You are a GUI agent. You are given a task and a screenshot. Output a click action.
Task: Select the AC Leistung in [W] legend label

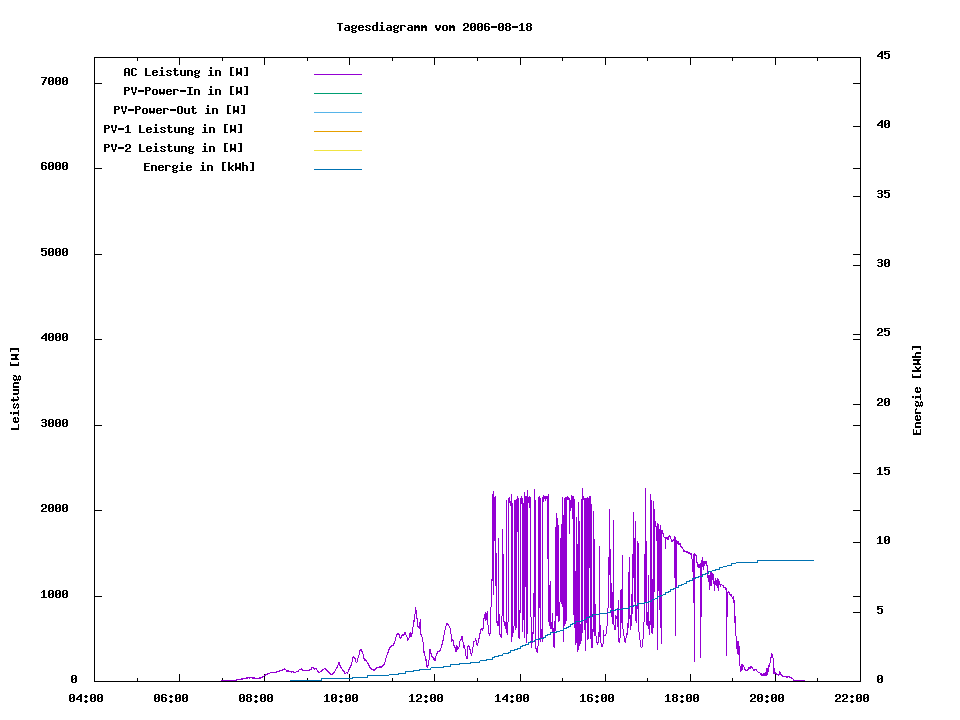point(186,72)
